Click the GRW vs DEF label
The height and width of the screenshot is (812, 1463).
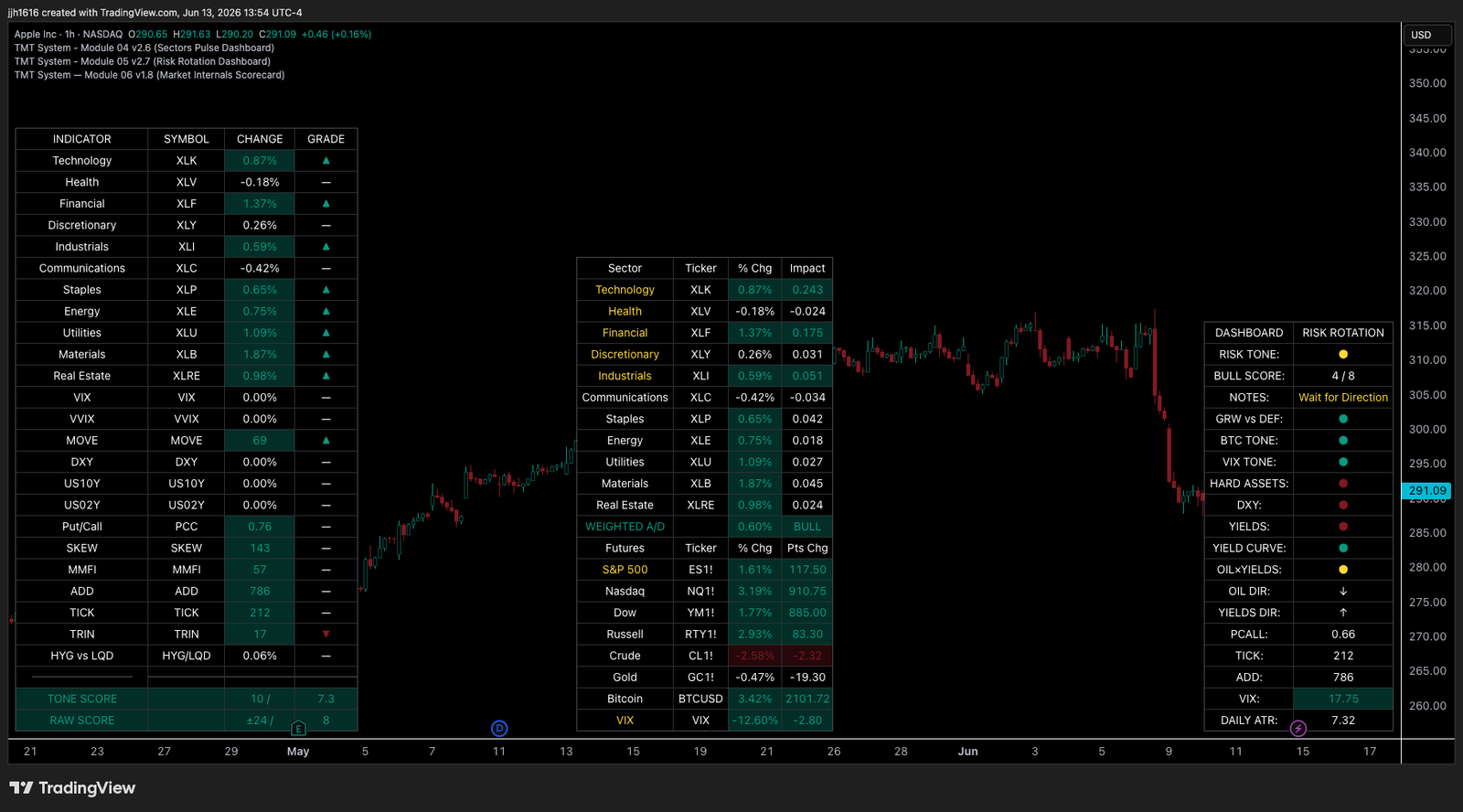coord(1249,419)
